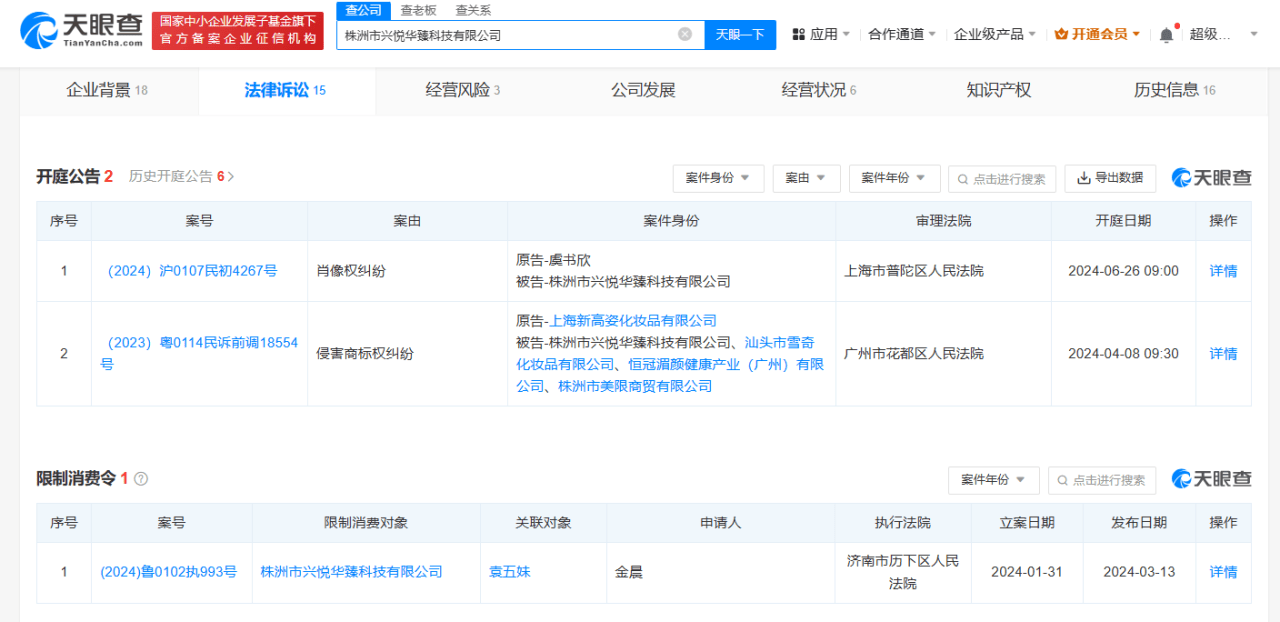Screen dimensions: 1280x622
Task: Open the notification bell
Action: click(x=1165, y=33)
